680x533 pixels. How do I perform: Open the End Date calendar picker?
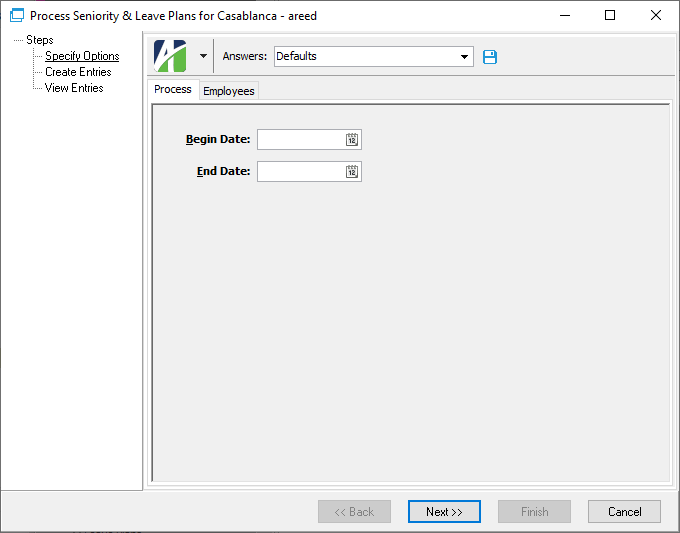click(352, 172)
